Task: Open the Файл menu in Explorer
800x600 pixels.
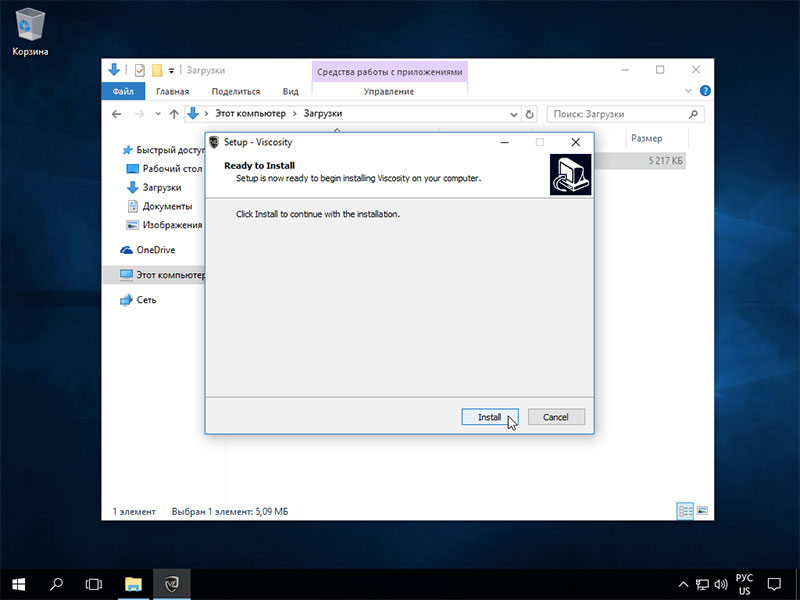Action: coord(123,91)
